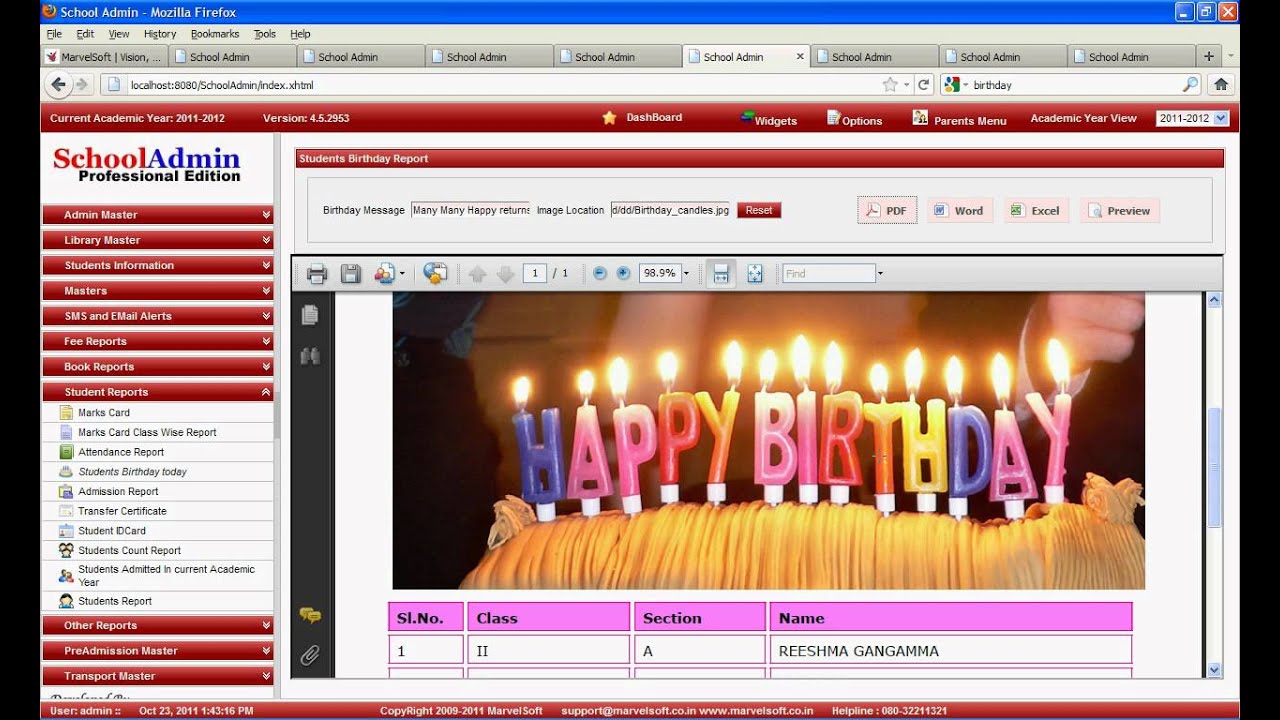Click the Image Location text field
Screen dimensions: 1280x720
tap(670, 210)
